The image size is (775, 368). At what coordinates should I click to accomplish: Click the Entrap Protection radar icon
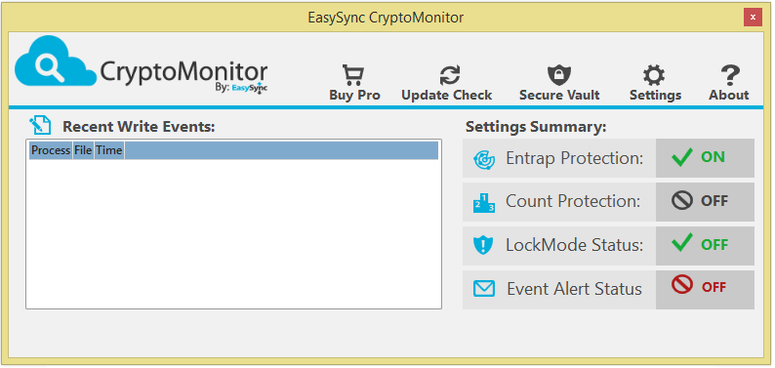point(484,160)
